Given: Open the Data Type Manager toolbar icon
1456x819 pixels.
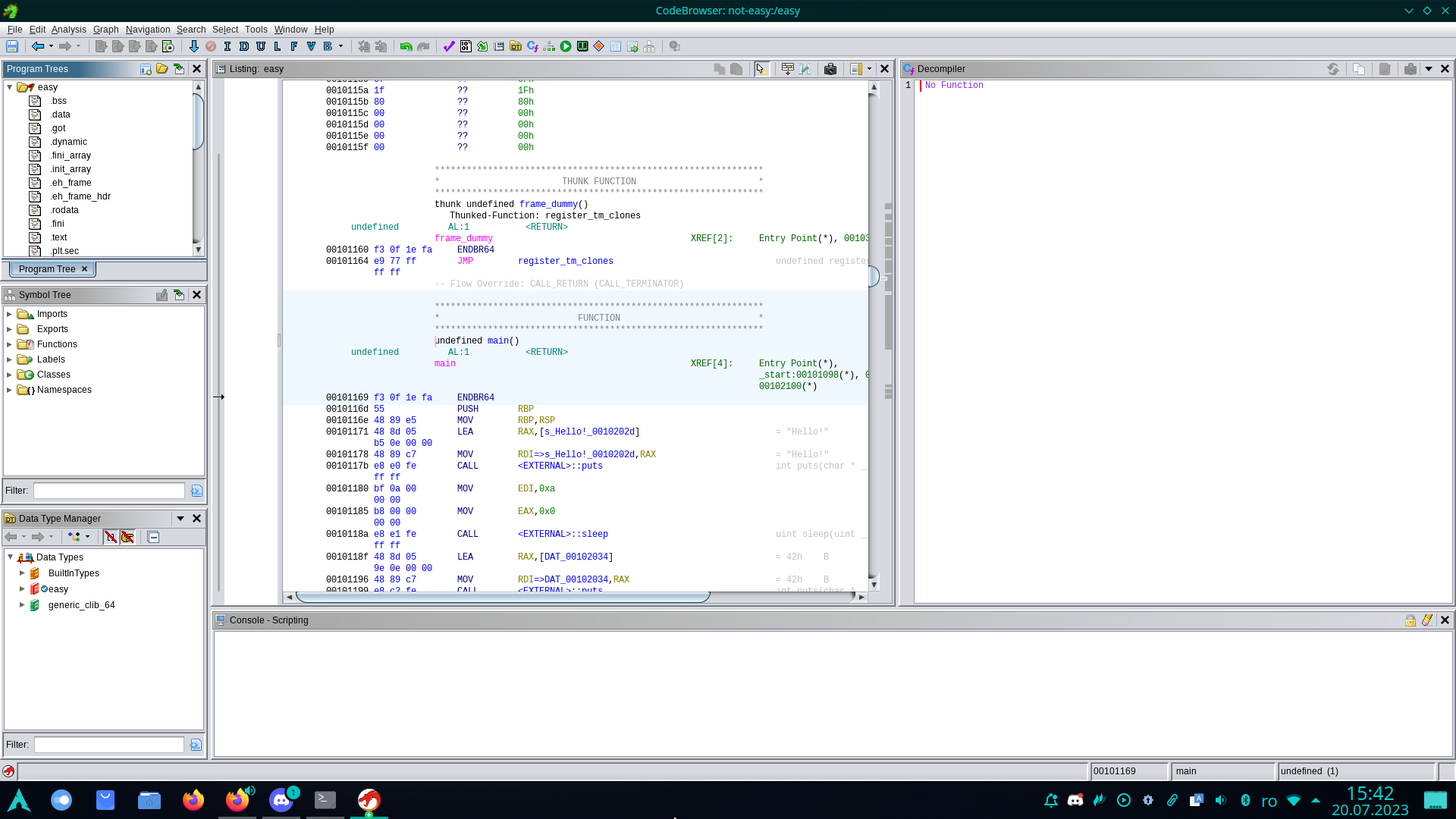Looking at the screenshot, I should click(516, 46).
